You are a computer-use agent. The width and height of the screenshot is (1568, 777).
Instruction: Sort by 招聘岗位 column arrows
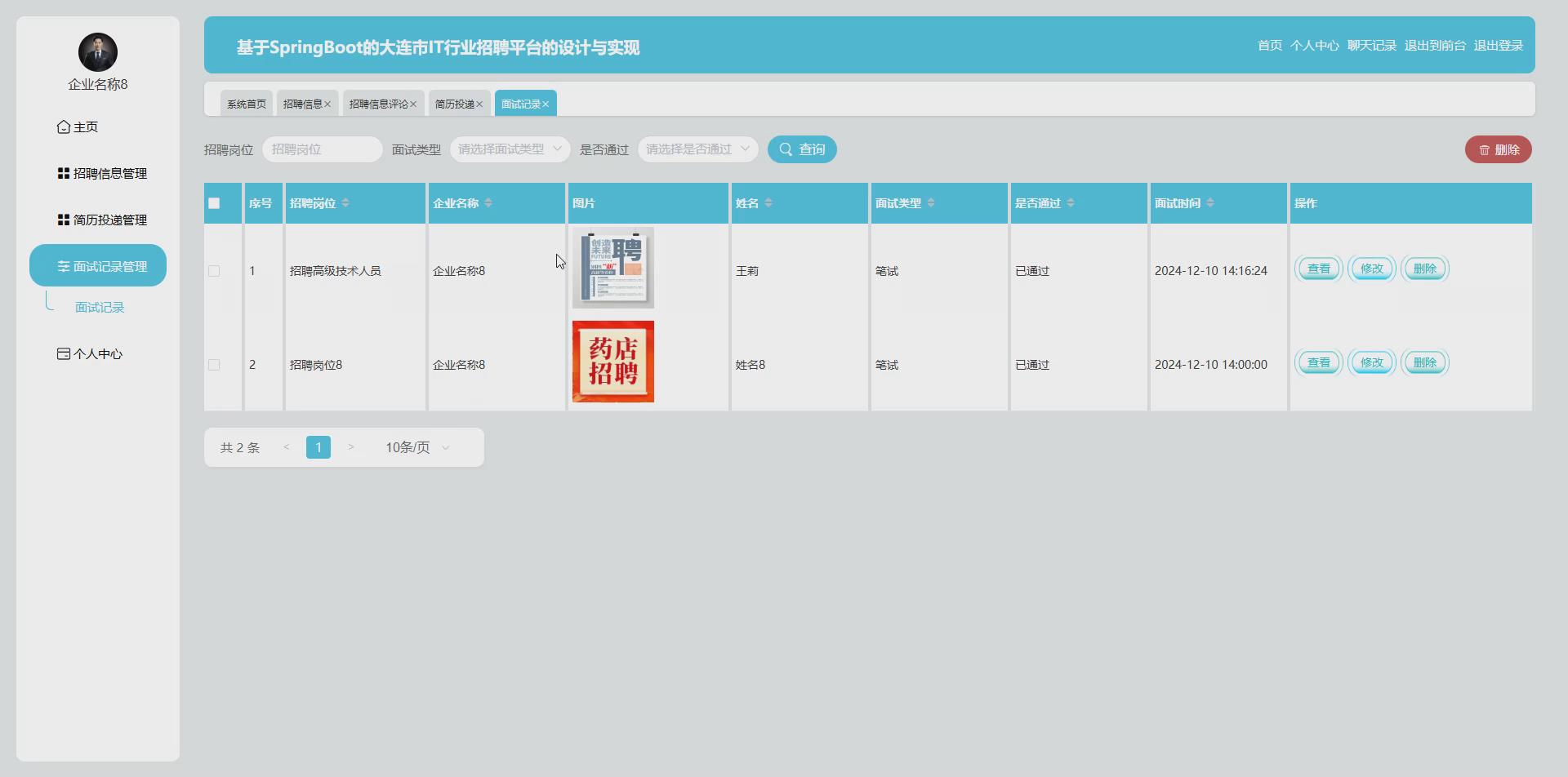click(x=345, y=202)
